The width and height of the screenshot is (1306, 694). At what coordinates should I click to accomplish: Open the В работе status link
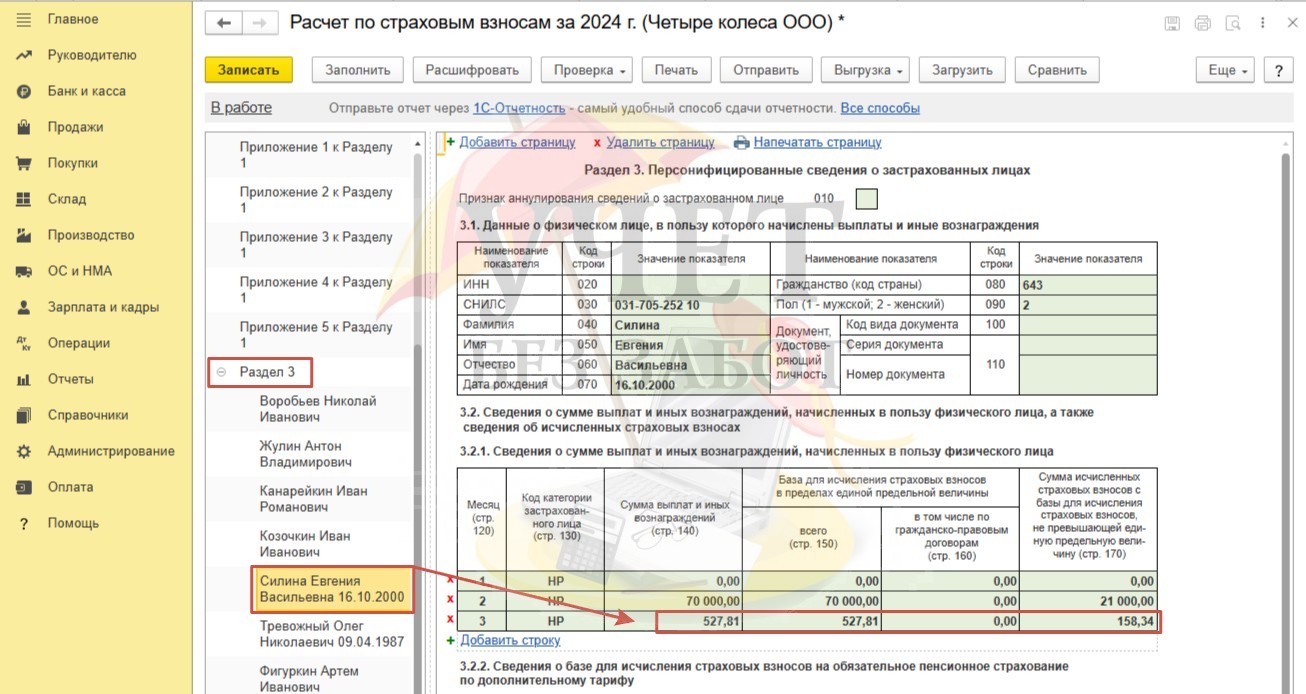[241, 108]
